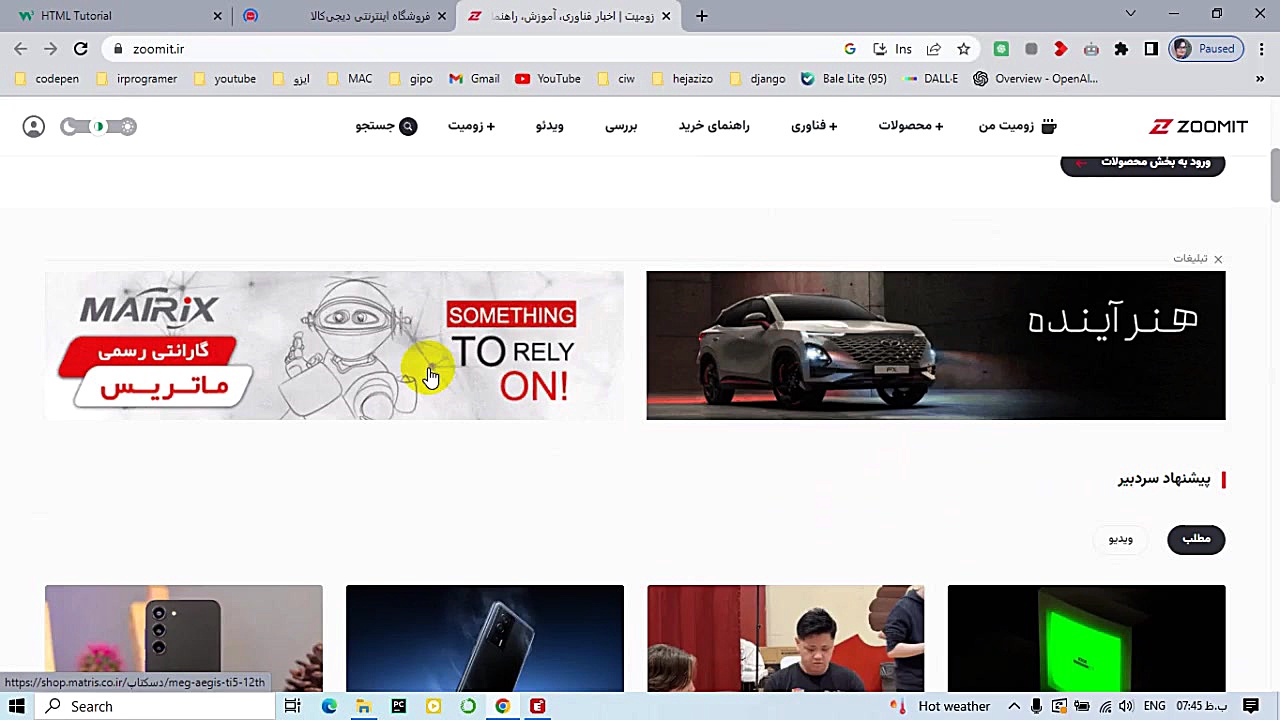1280x720 pixels.
Task: Click the Google icon in address bar
Action: 850,49
